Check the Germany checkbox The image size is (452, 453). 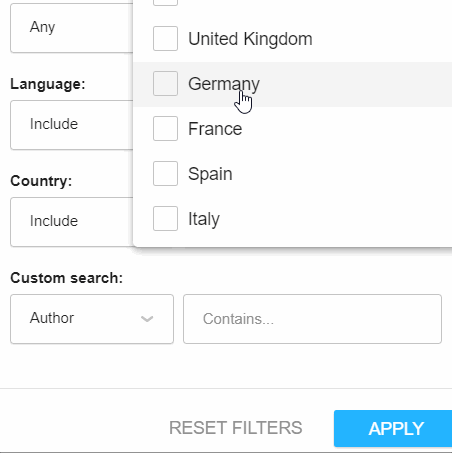[x=165, y=83]
